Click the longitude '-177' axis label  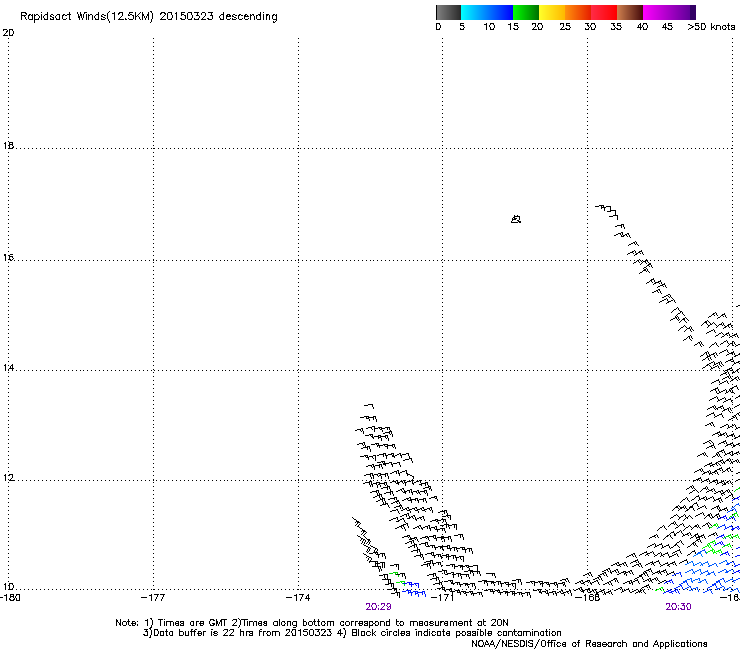pos(153,597)
